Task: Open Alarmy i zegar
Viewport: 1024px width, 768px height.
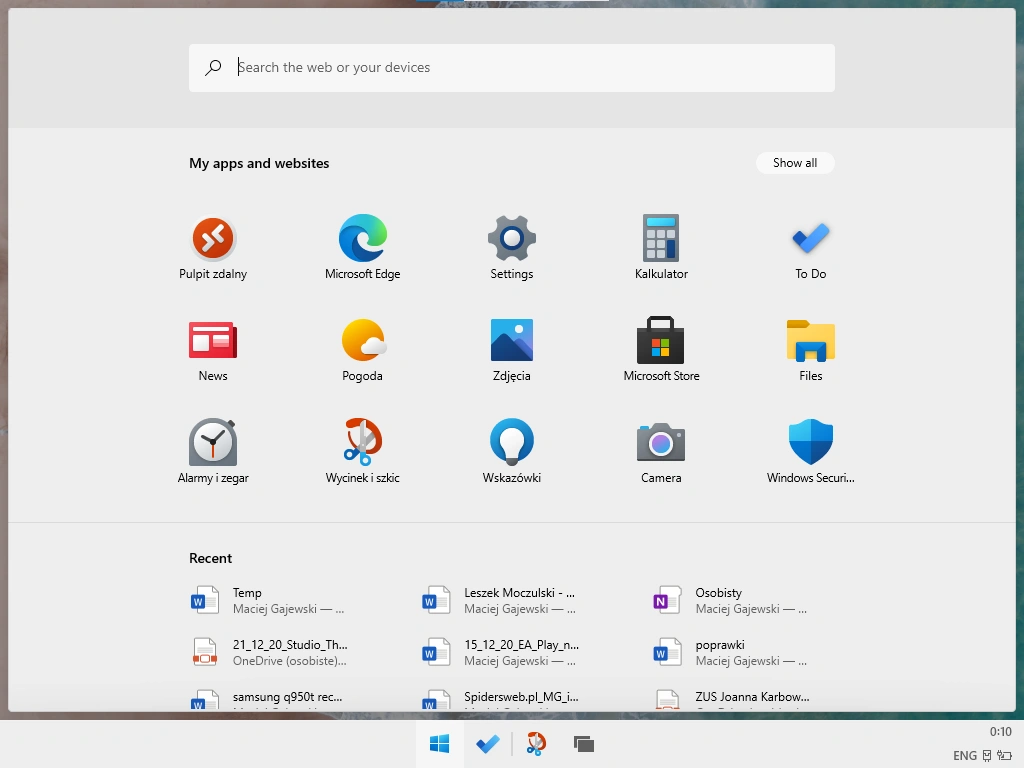Action: [x=213, y=452]
